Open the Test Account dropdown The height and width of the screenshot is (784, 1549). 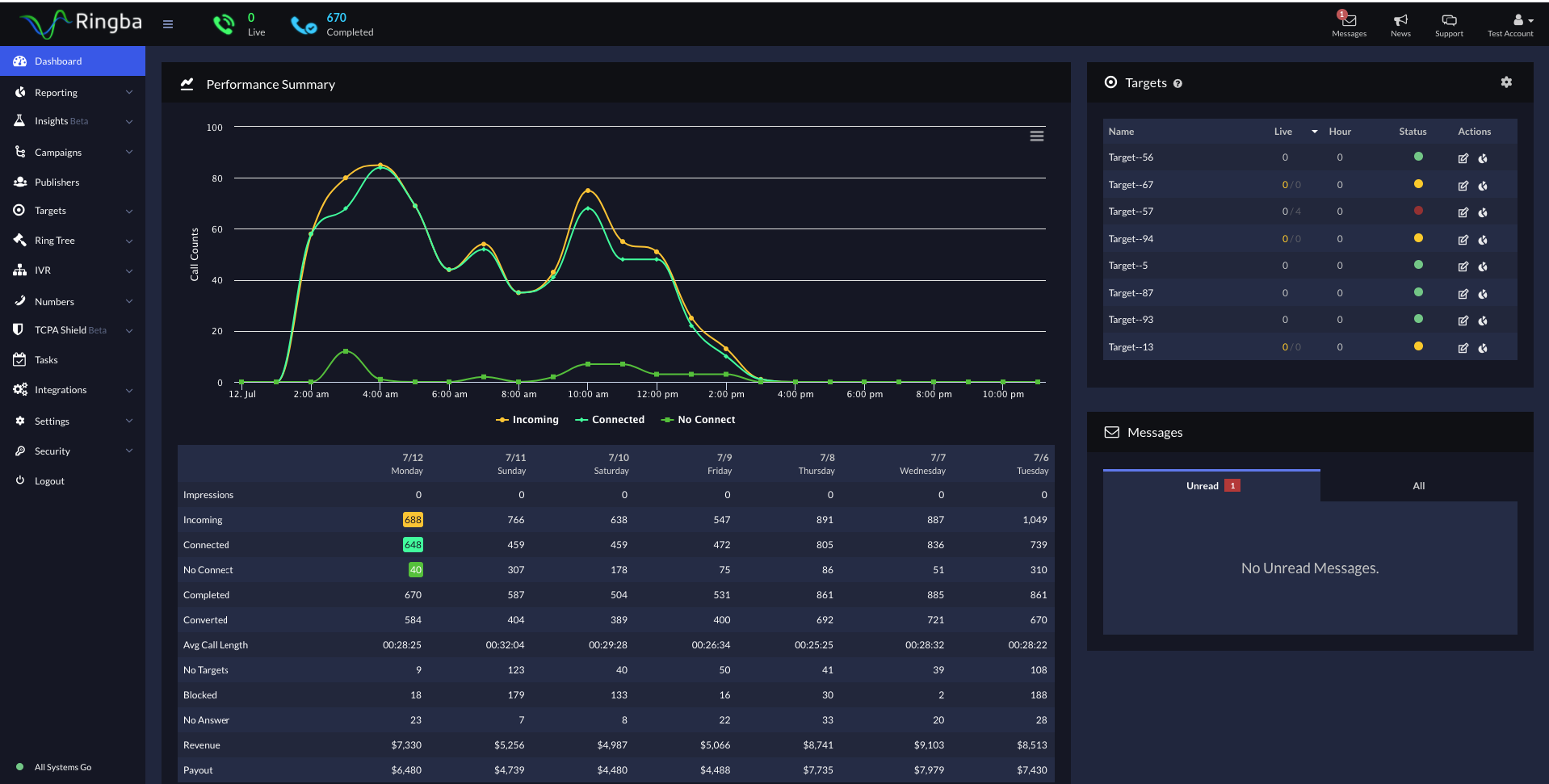click(1510, 24)
